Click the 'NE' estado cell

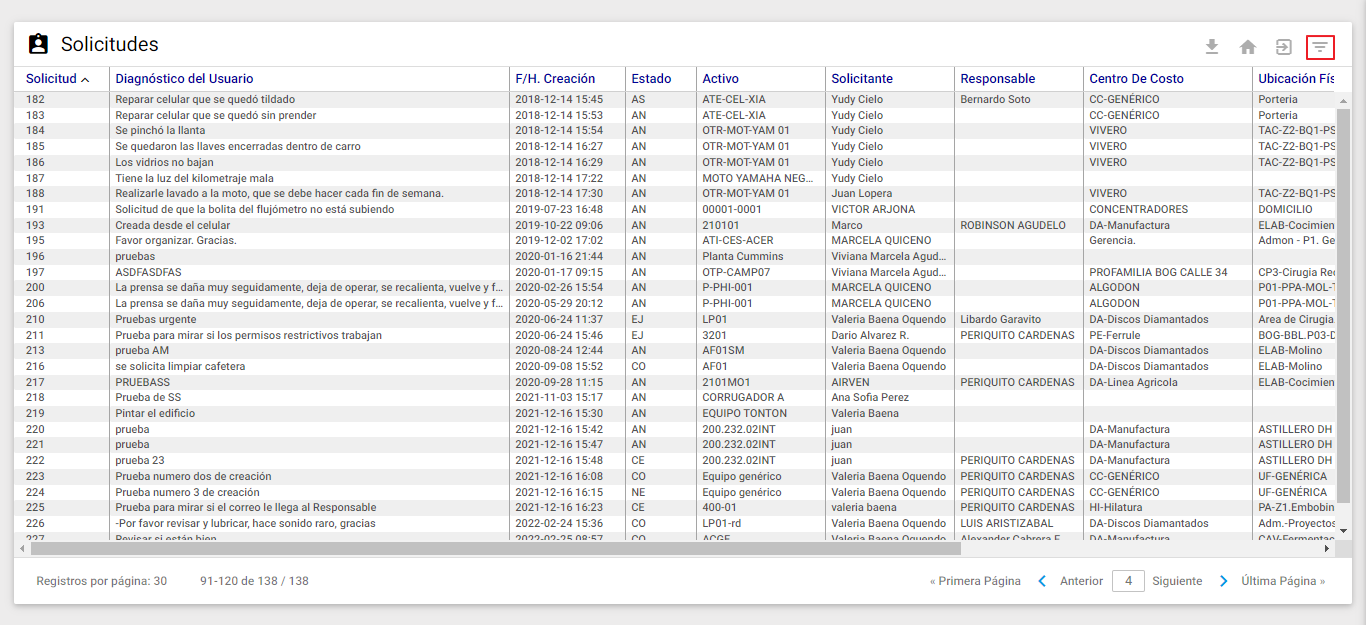coord(638,492)
